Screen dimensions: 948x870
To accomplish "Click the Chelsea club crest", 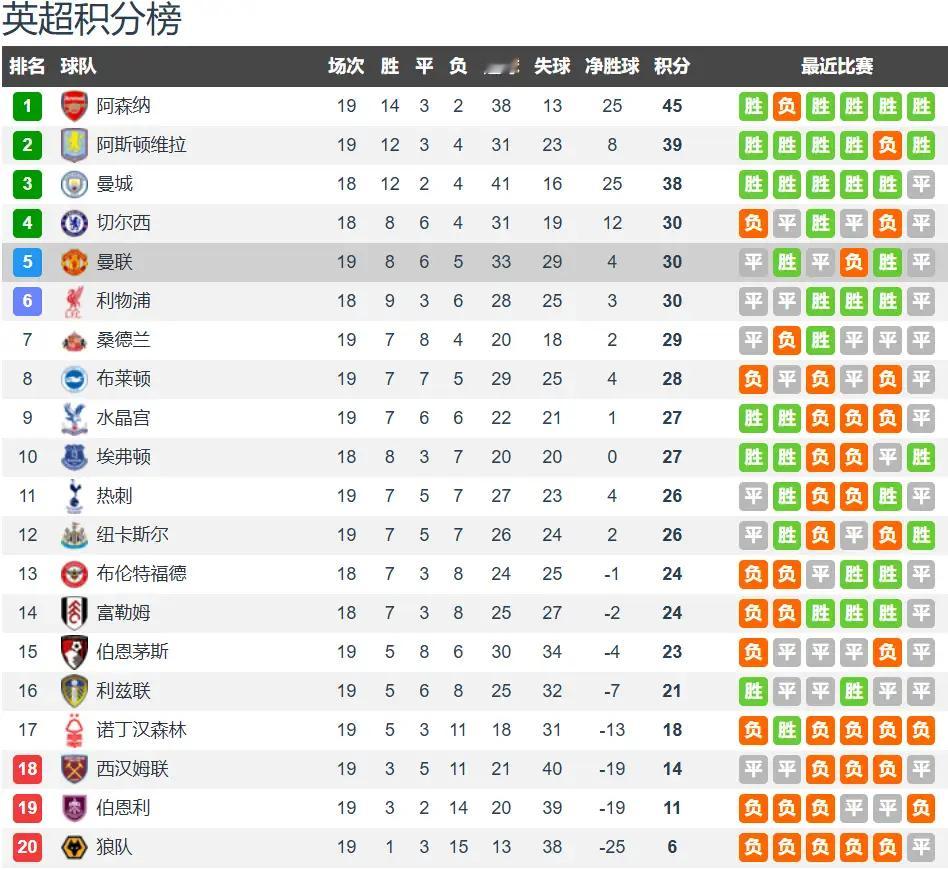I will 74,223.
